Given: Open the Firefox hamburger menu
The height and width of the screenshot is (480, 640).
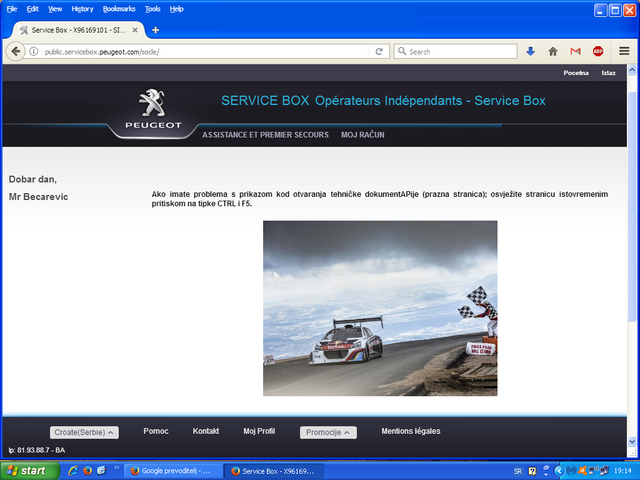Looking at the screenshot, I should (x=624, y=51).
